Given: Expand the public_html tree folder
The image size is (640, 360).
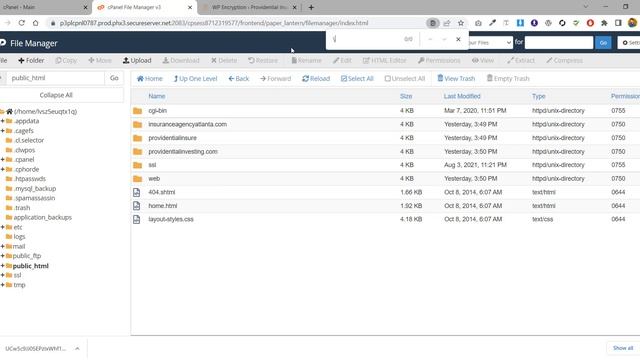Looking at the screenshot, I should tap(2, 266).
